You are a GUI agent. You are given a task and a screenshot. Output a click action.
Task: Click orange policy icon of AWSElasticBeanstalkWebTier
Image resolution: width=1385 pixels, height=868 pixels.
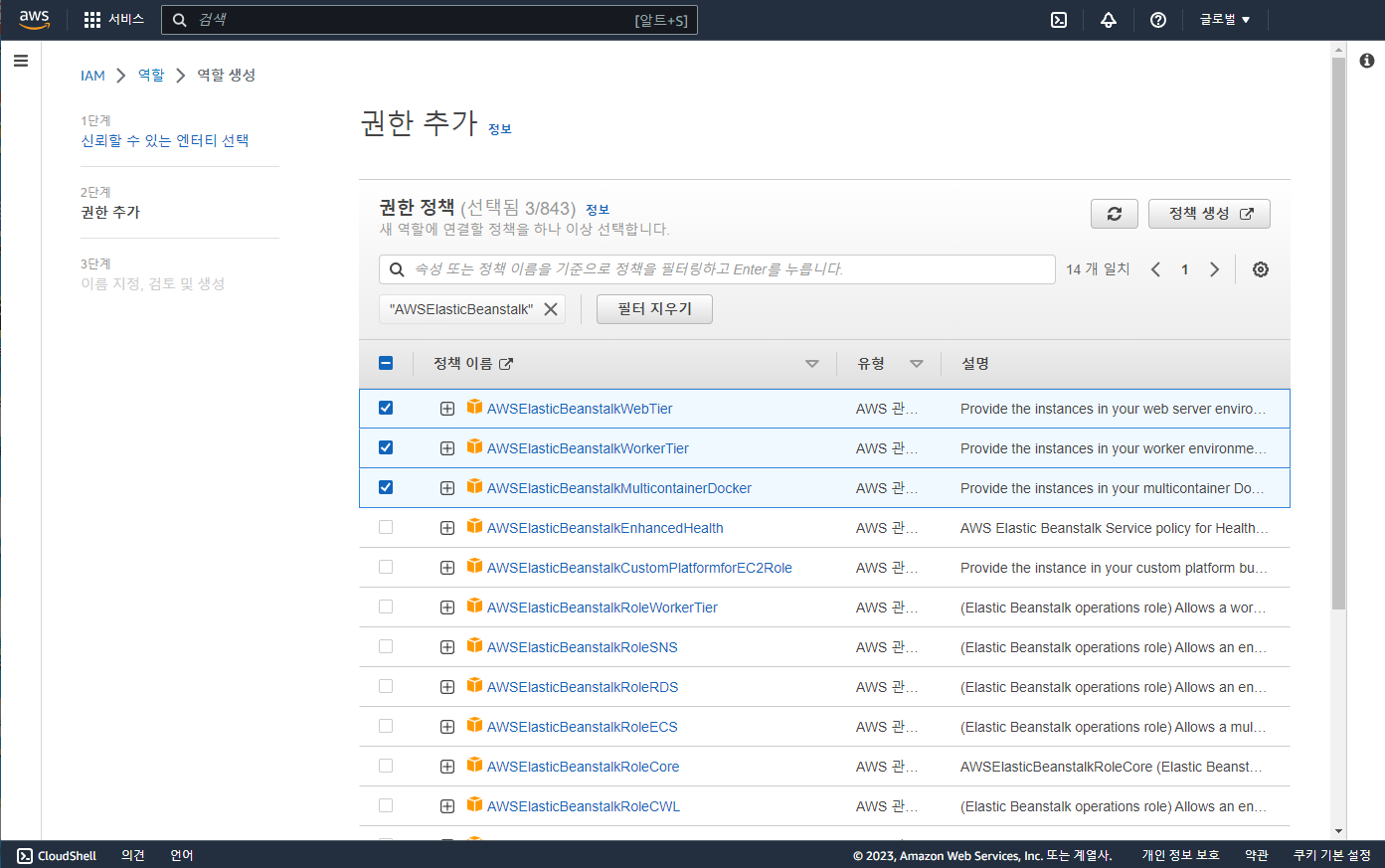[475, 407]
